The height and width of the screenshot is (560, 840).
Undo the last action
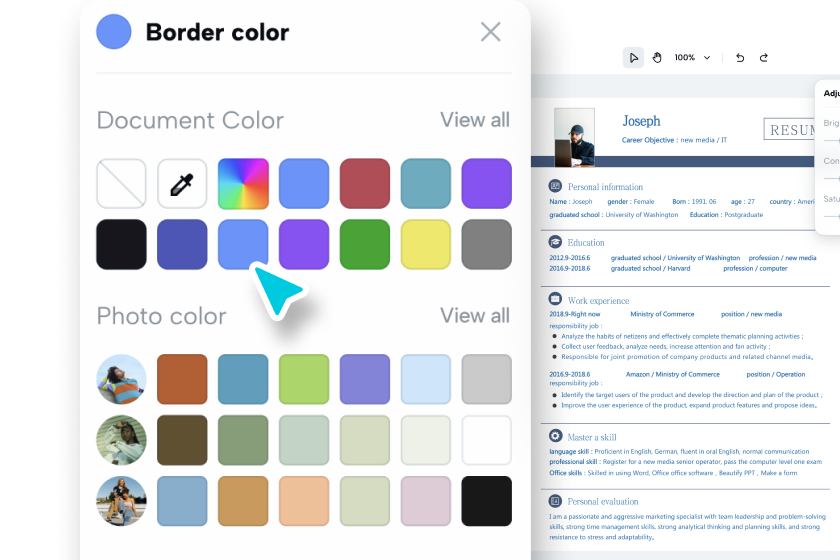[740, 57]
